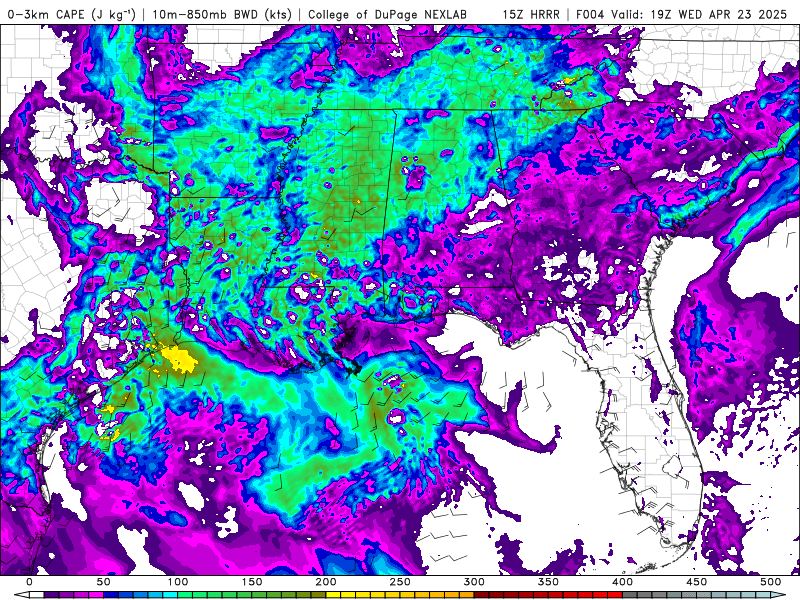Click the color bar label "500"
This screenshot has width=800, height=600.
[770, 582]
